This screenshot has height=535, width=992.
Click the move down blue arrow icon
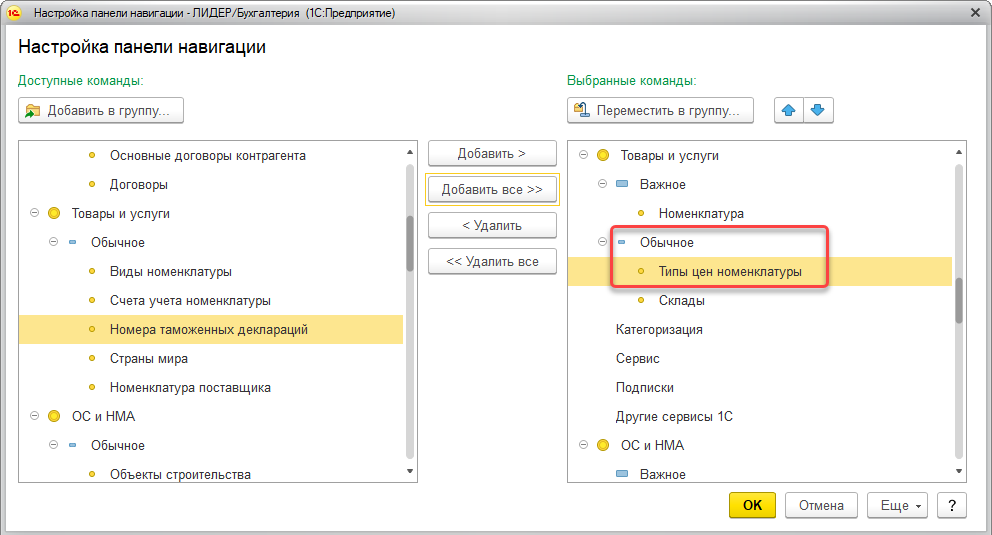818,110
